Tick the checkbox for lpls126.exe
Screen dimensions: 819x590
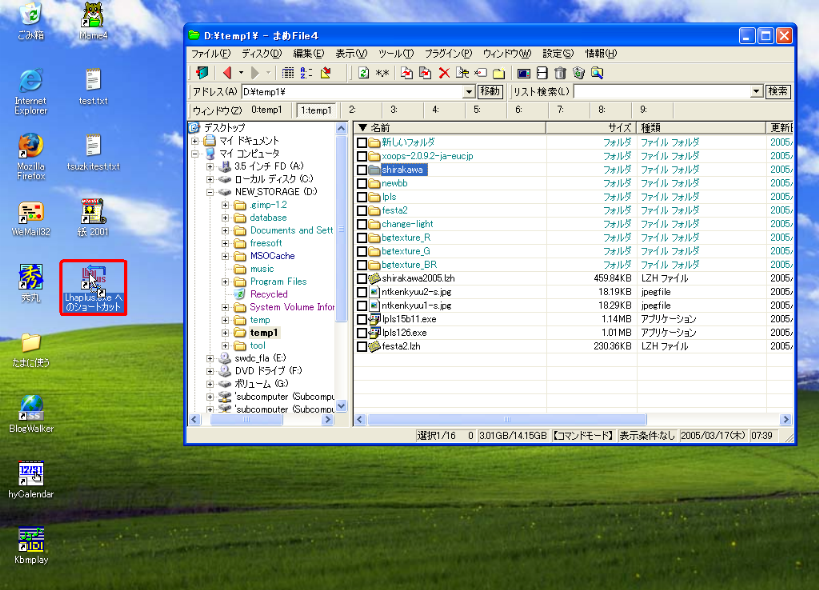(362, 333)
